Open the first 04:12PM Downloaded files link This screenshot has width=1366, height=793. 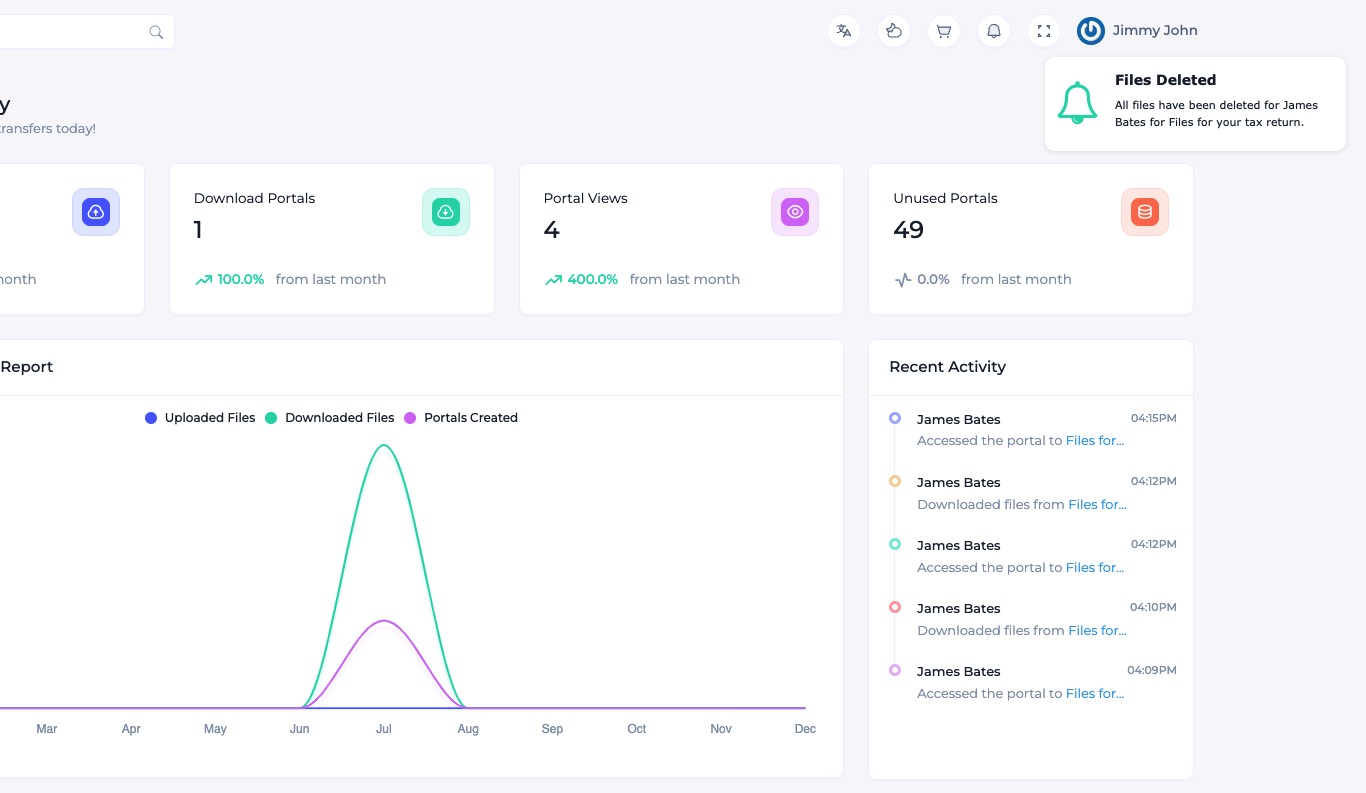click(x=1097, y=504)
